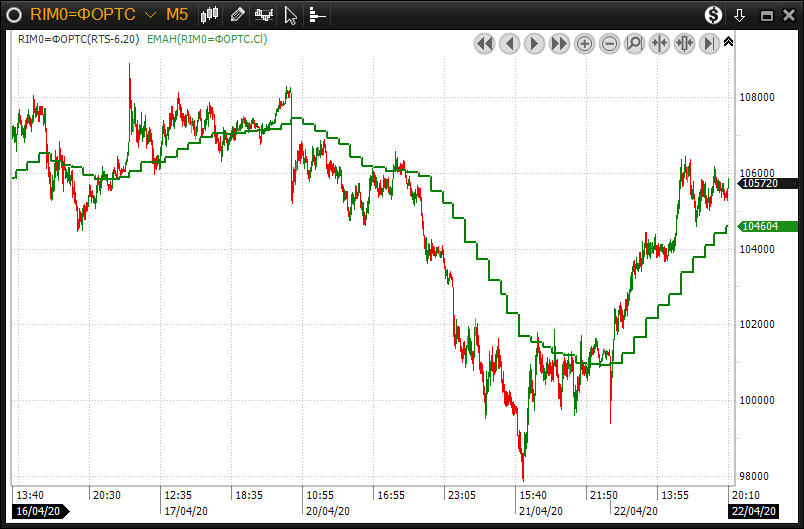Zoom out with the minus button
The image size is (804, 529).
[610, 43]
